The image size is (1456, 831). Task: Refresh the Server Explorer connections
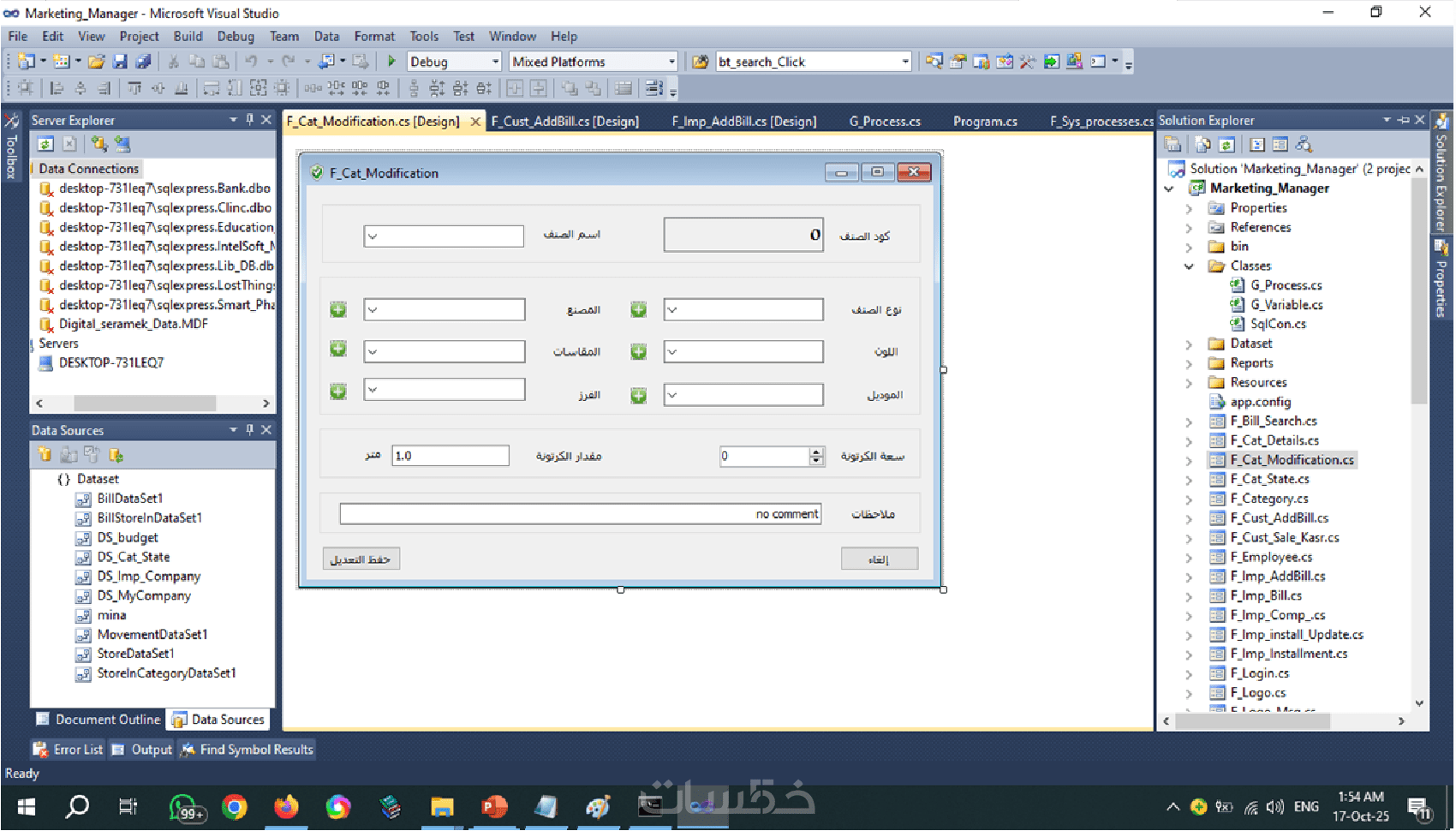tap(45, 144)
